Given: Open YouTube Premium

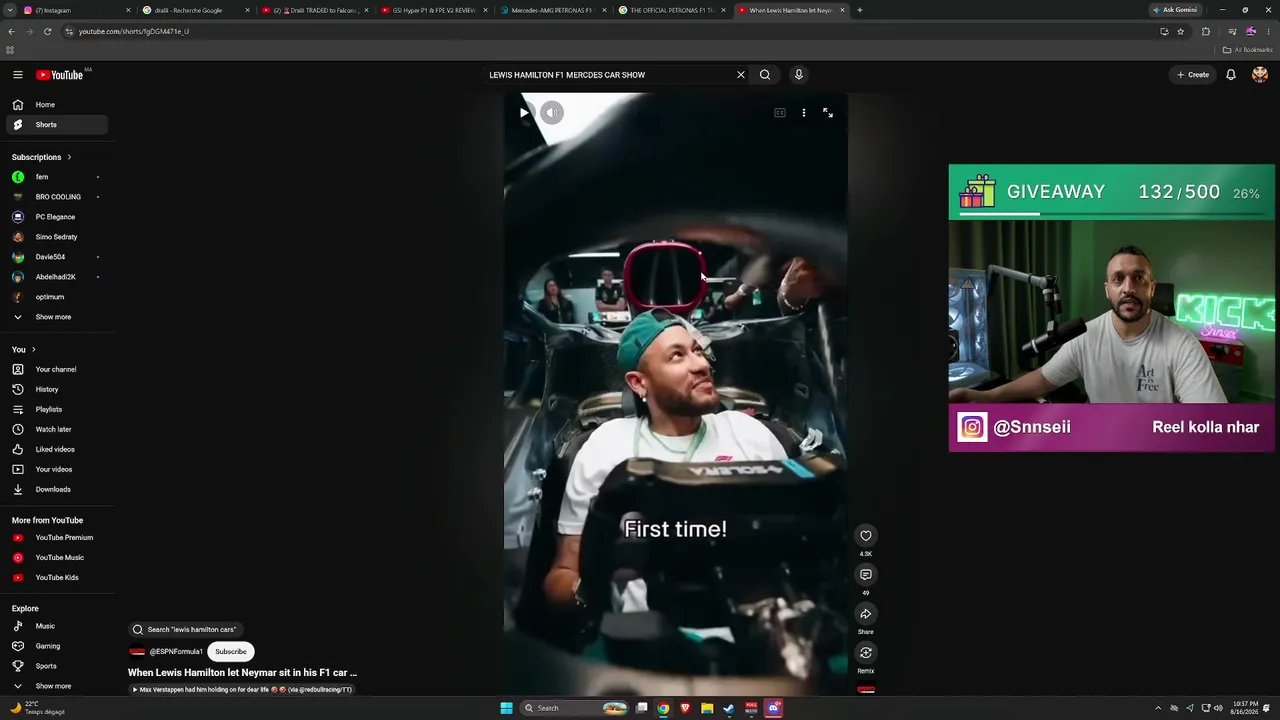Looking at the screenshot, I should tap(56, 538).
